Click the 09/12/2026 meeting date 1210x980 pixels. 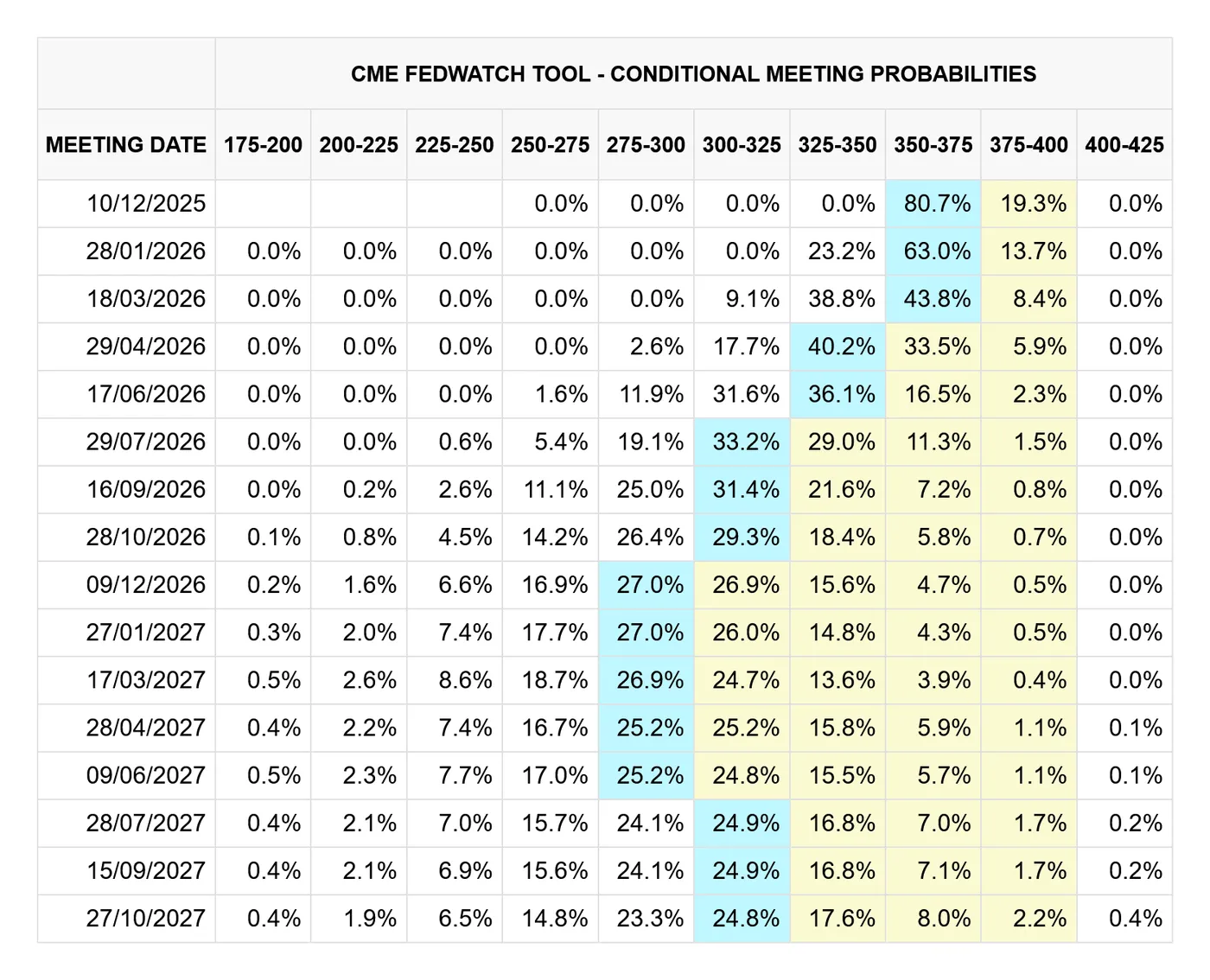(145, 585)
